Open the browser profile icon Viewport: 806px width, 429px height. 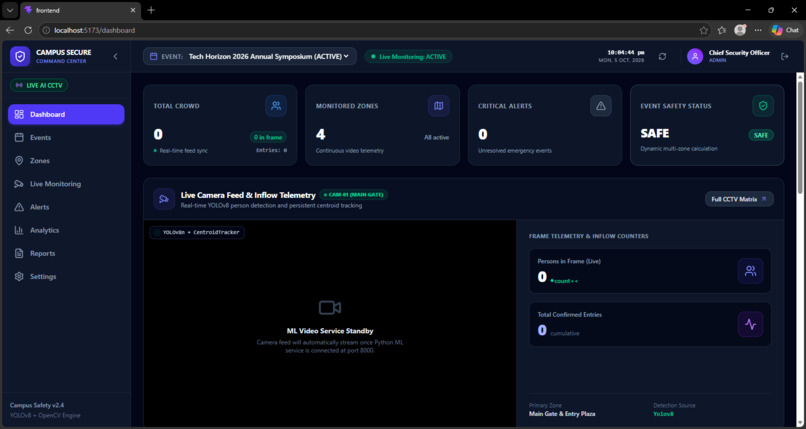pos(740,30)
